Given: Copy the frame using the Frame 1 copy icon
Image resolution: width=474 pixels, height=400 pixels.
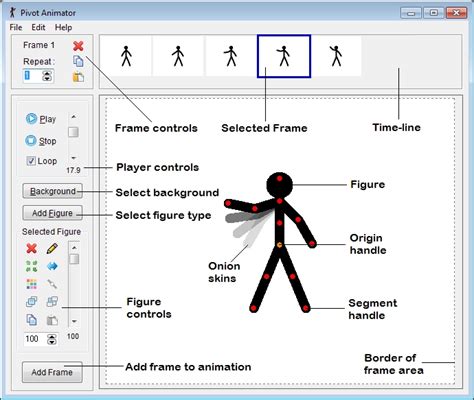Looking at the screenshot, I should coord(78,61).
